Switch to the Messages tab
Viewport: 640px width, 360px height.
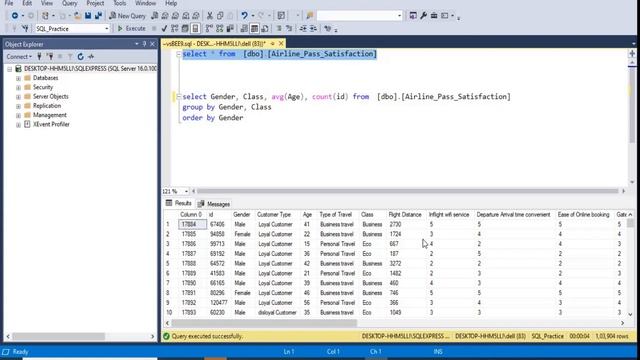tap(214, 204)
